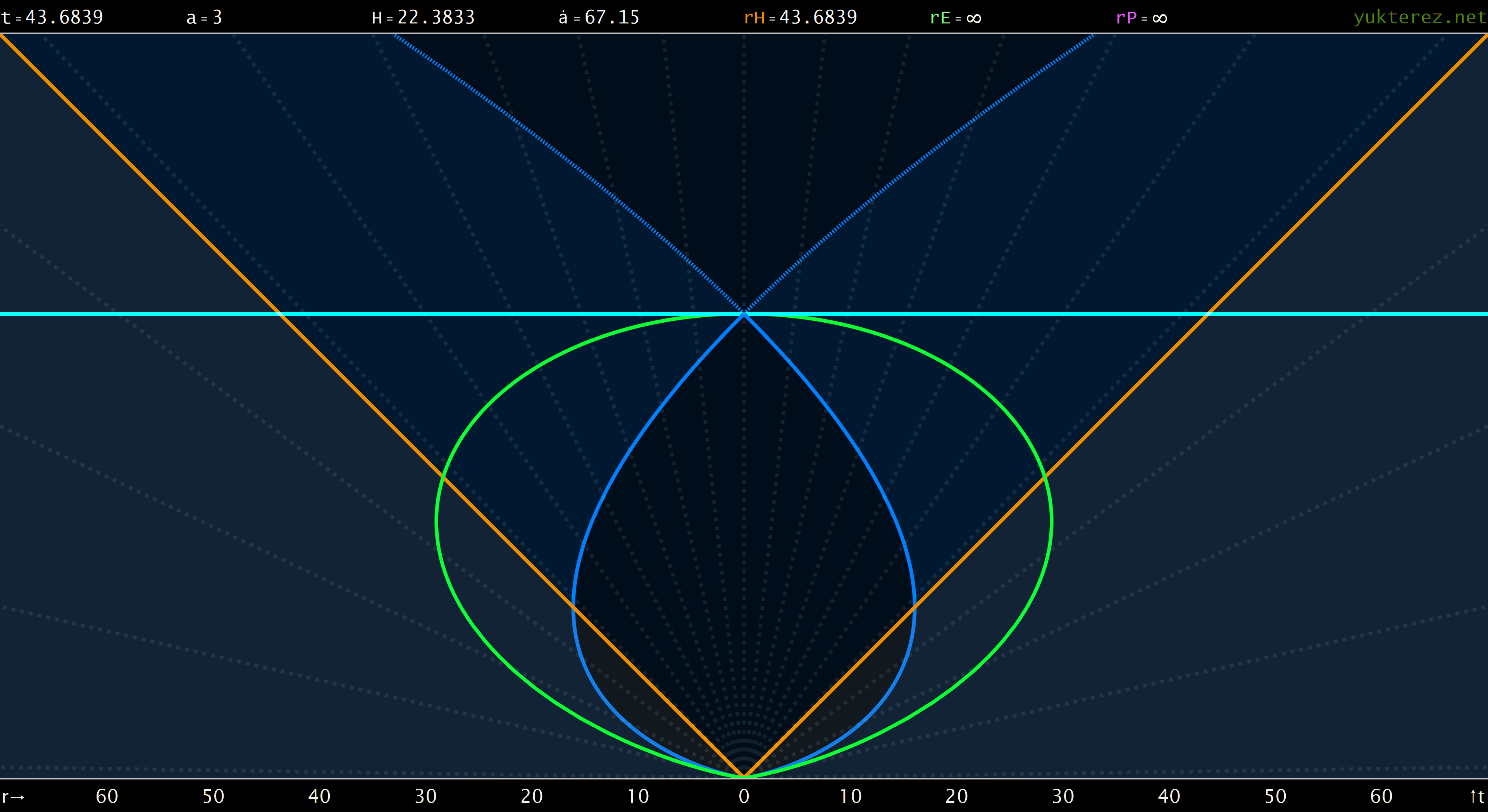Click the left 30 tick label

click(426, 797)
